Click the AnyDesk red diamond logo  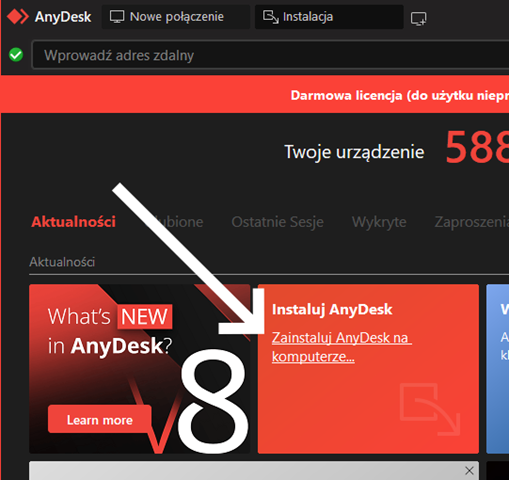(x=18, y=17)
